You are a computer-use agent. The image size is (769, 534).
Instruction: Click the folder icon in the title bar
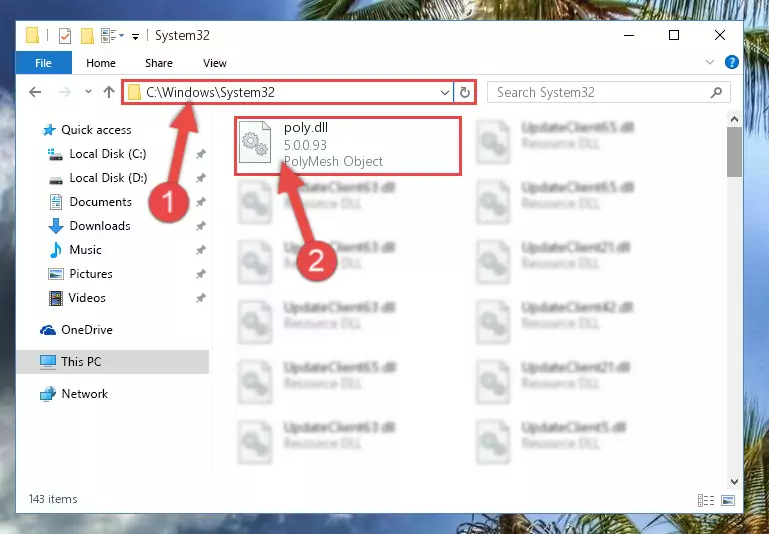[x=32, y=35]
